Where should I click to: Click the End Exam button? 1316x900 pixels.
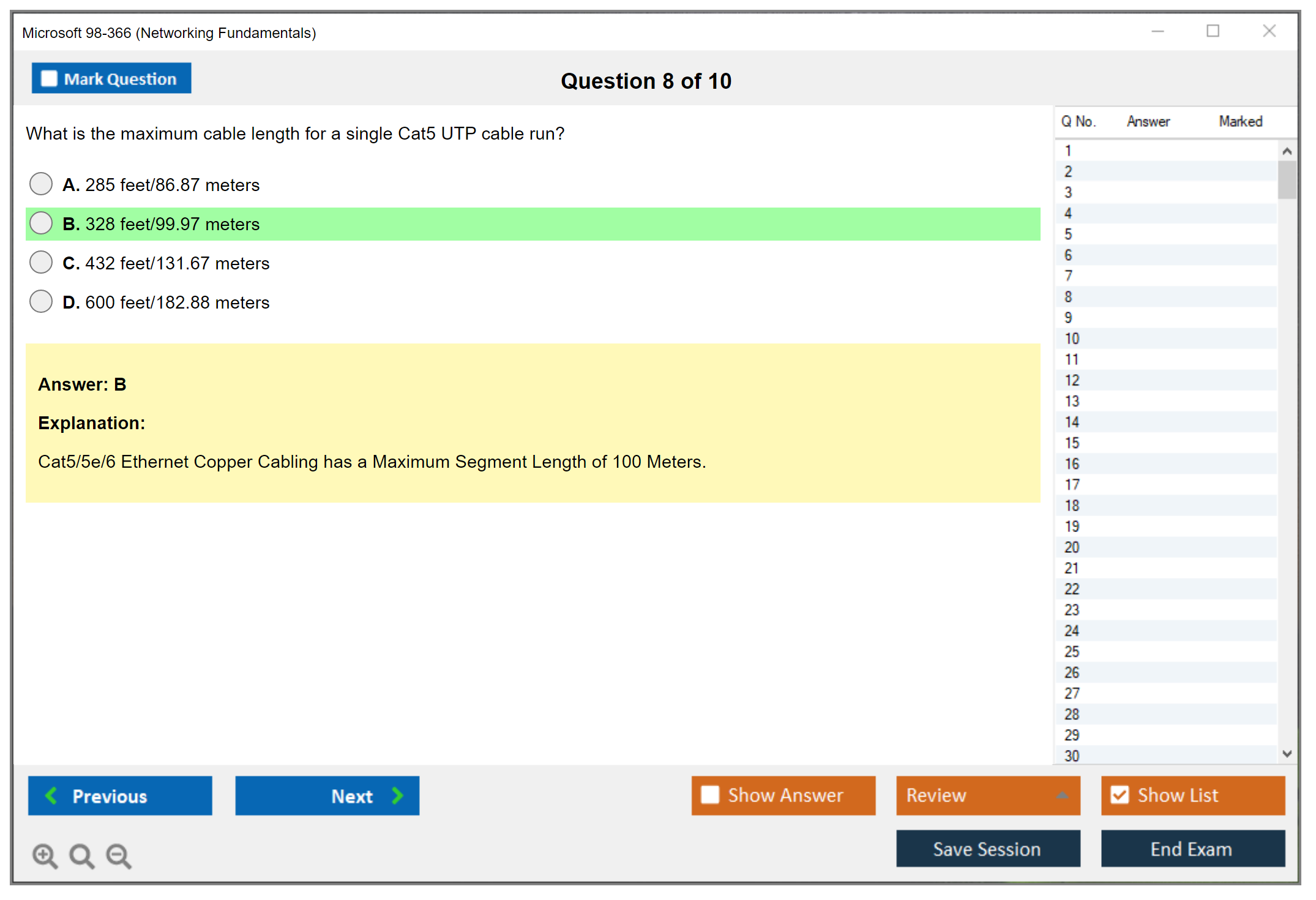coord(1192,849)
